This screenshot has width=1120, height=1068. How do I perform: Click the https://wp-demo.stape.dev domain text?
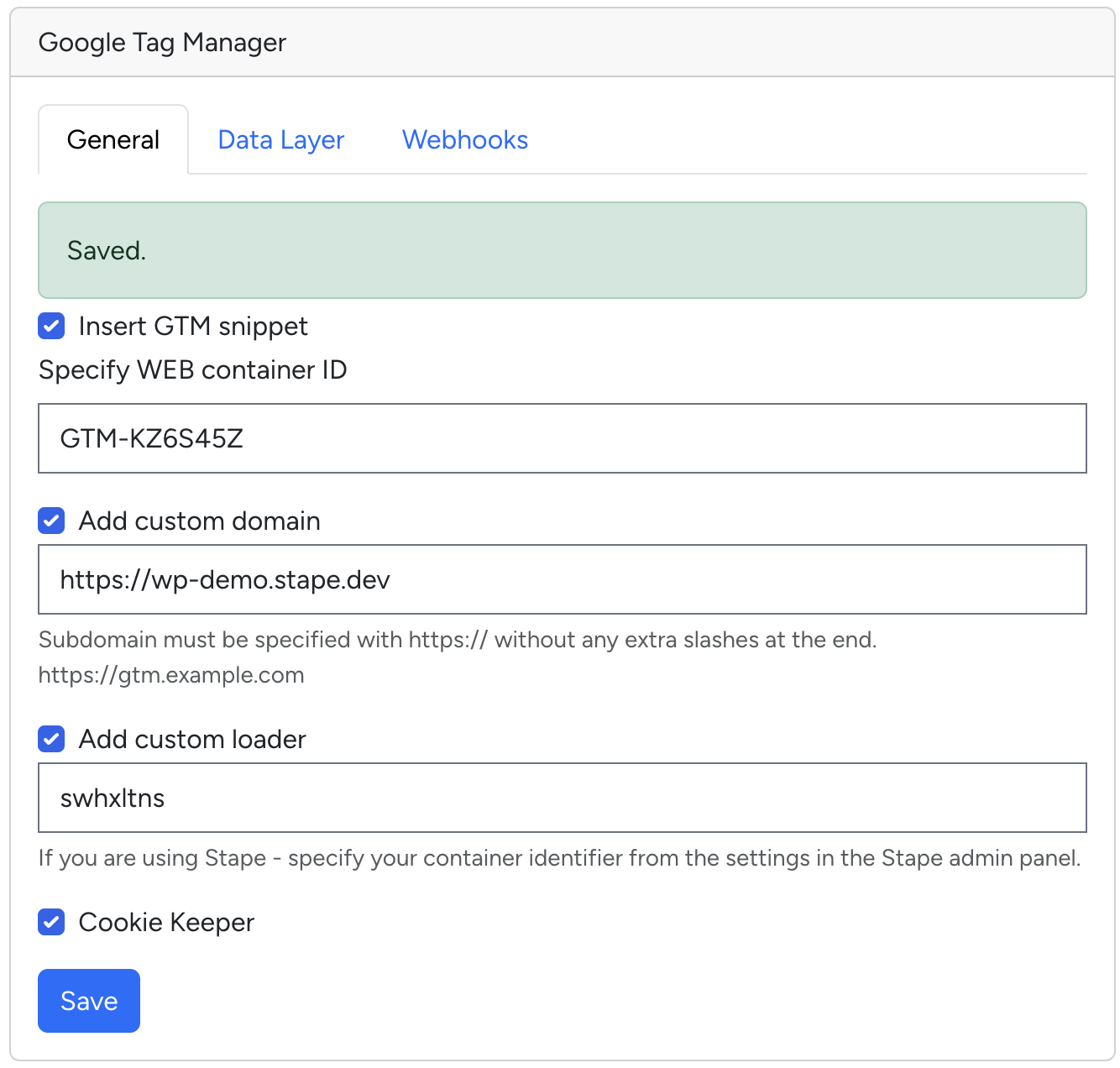coord(224,579)
